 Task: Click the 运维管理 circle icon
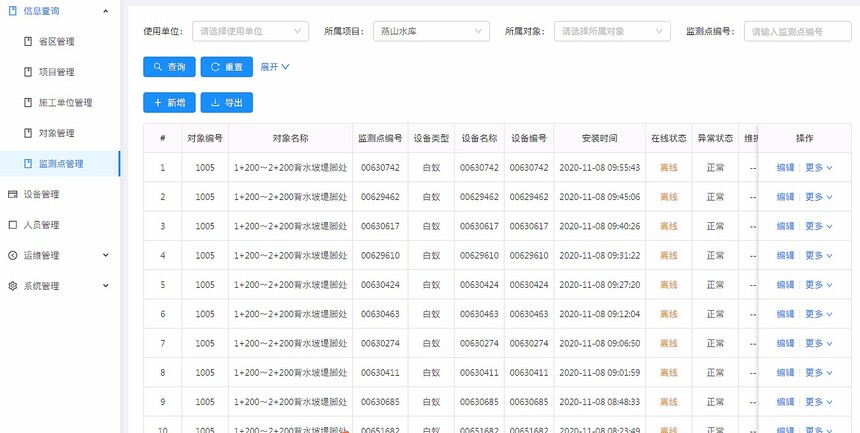pyautogui.click(x=13, y=255)
